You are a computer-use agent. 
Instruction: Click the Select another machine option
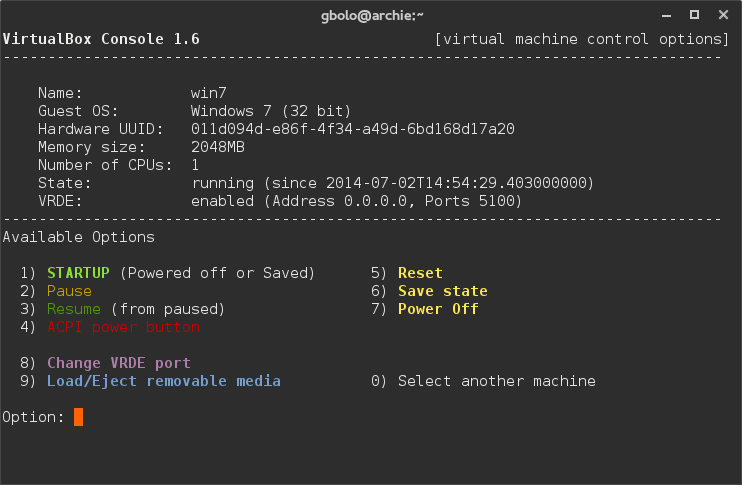pyautogui.click(x=497, y=381)
